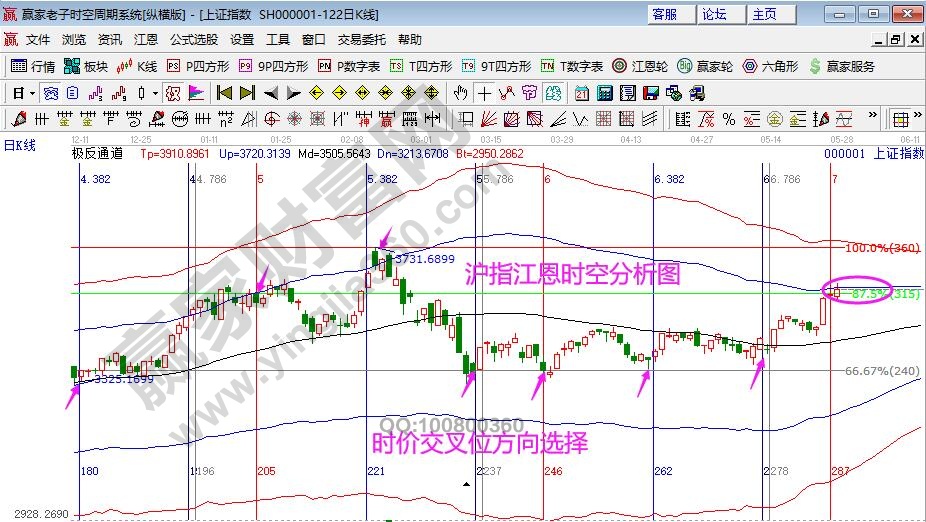
Task: Select the hand pan tool
Action: coord(460,93)
